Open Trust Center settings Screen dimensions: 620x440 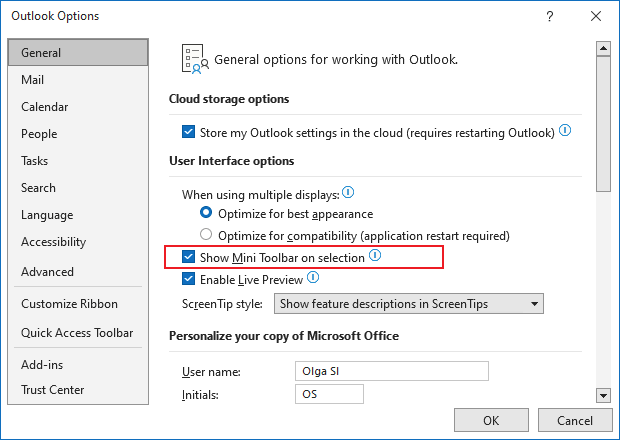click(x=78, y=390)
